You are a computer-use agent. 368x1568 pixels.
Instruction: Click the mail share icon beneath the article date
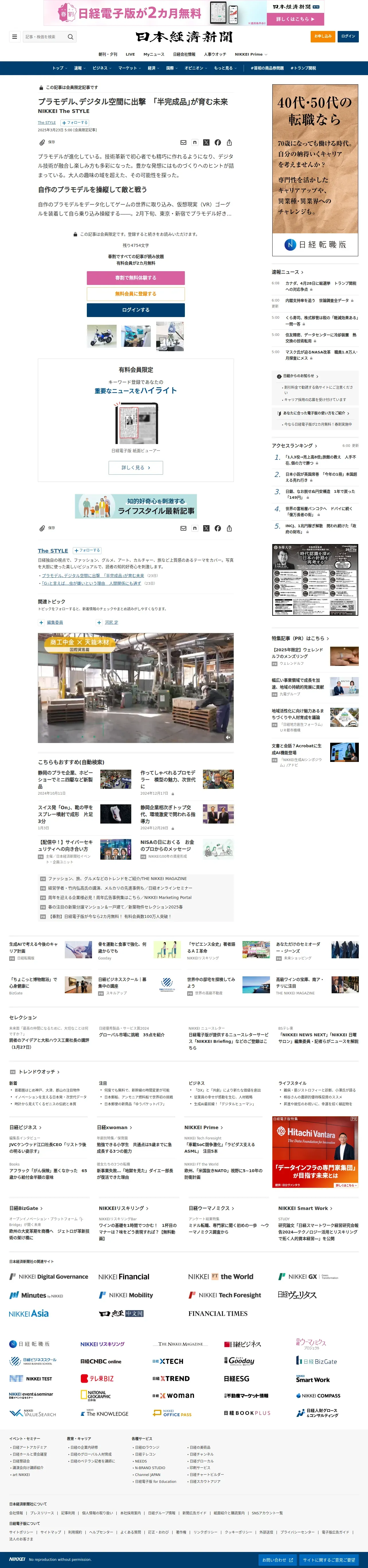[x=183, y=142]
